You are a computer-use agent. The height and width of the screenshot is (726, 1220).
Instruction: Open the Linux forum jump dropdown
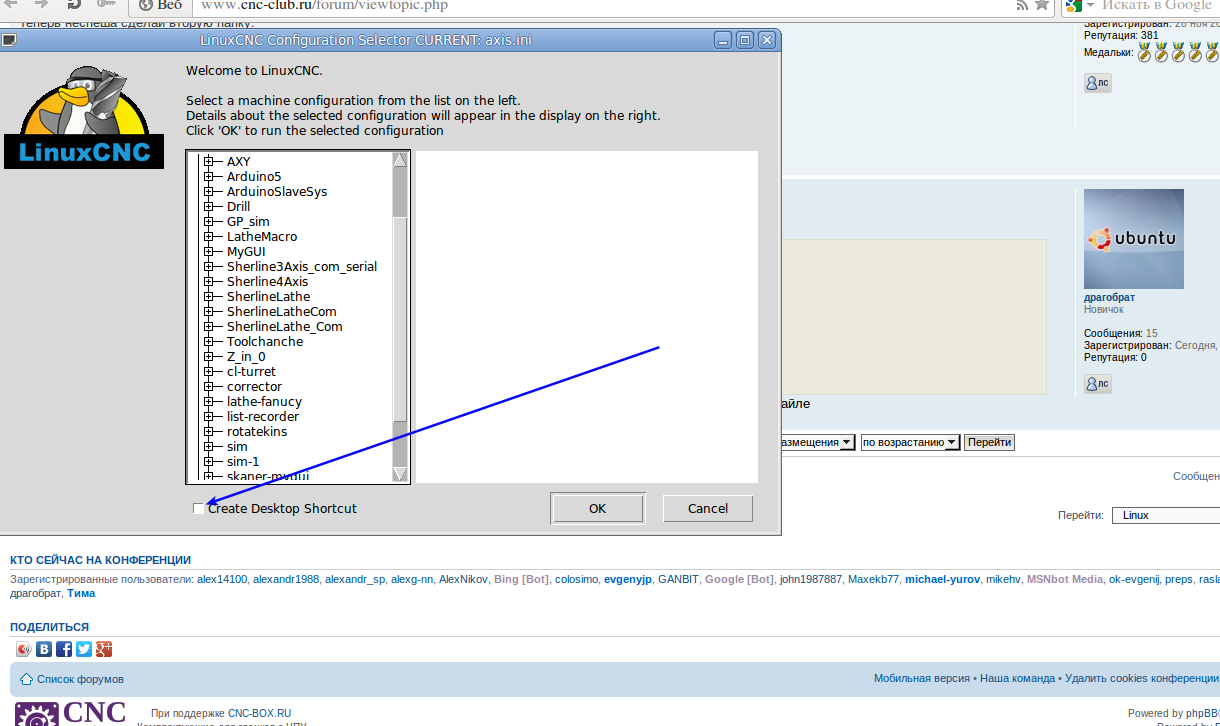[1166, 515]
